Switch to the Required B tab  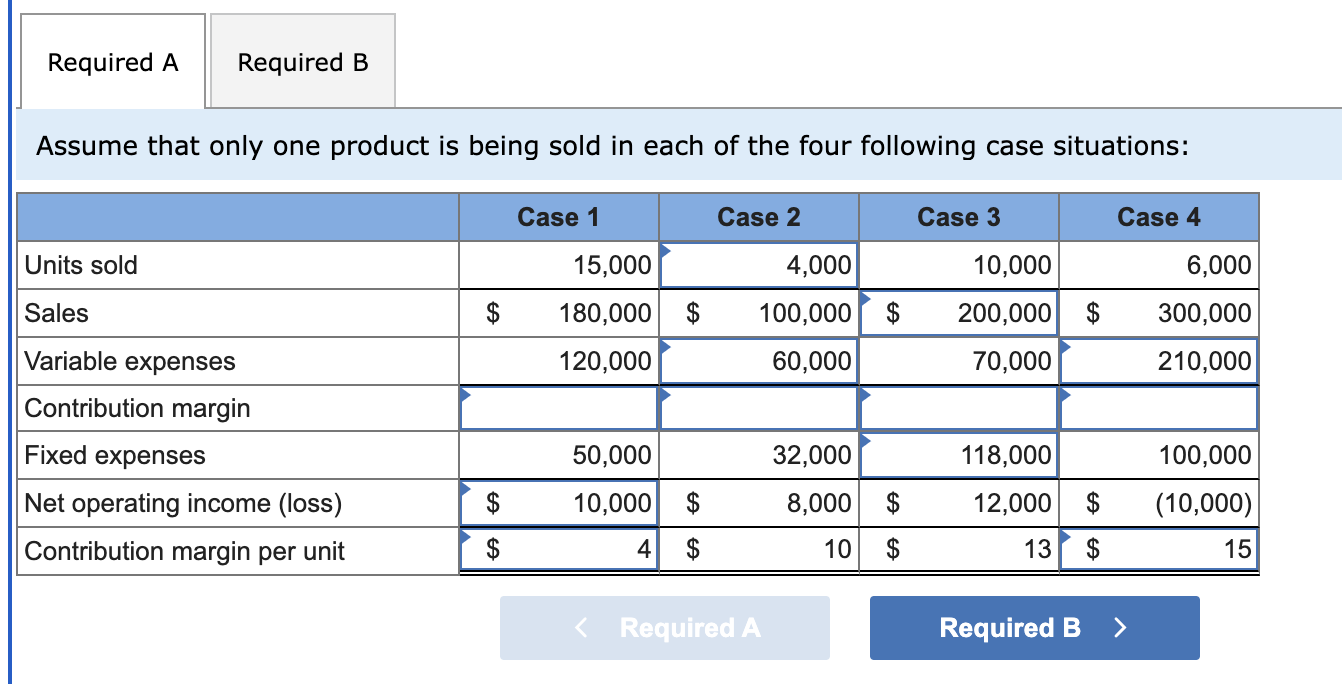pos(301,61)
